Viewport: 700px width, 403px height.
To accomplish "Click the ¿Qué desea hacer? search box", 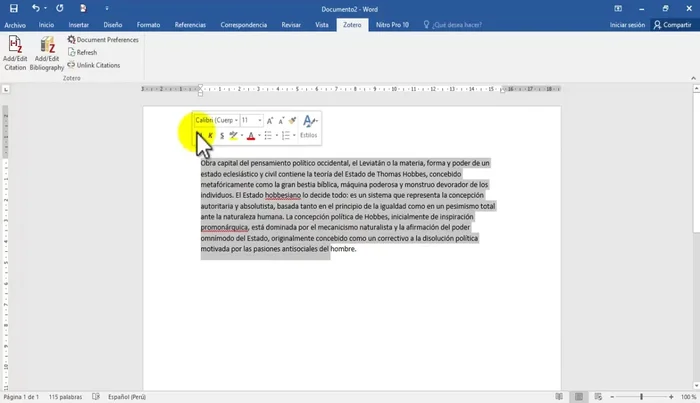I will pyautogui.click(x=453, y=25).
